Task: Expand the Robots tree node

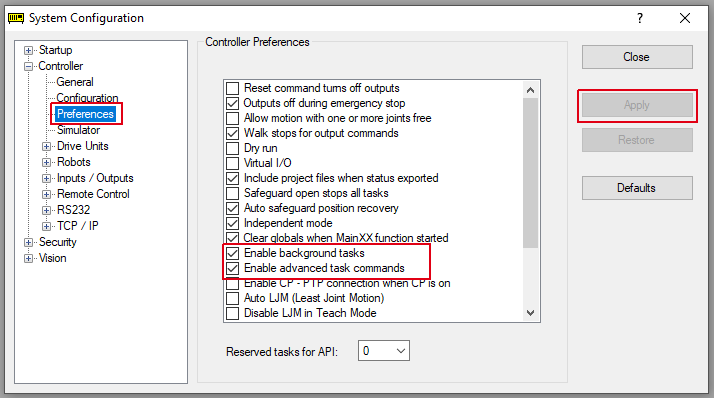Action: (x=46, y=163)
